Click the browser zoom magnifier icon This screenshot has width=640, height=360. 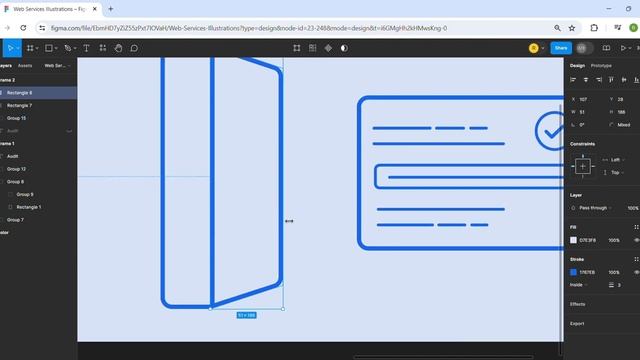(557, 28)
